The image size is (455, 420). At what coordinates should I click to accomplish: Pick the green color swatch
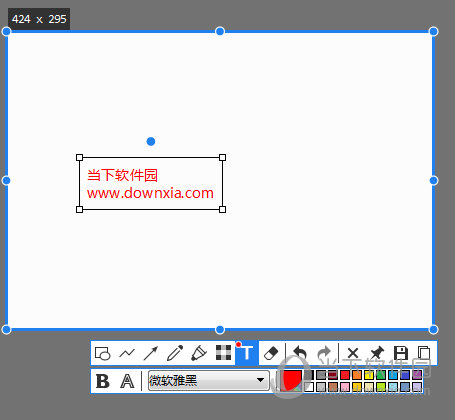click(x=381, y=375)
